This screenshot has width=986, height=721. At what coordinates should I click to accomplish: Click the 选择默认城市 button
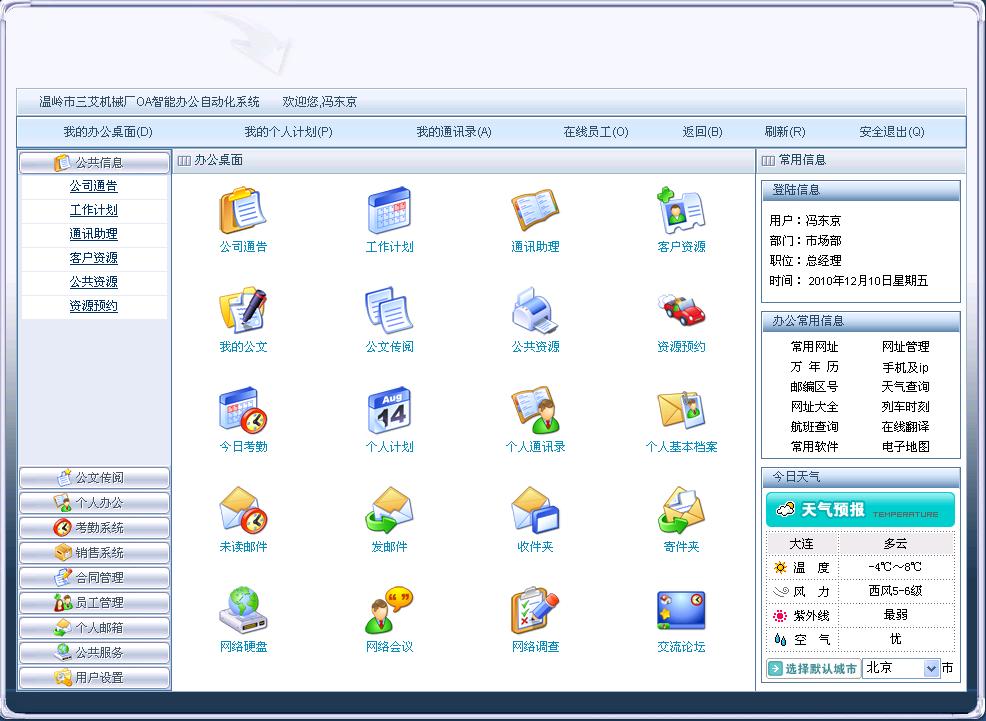813,668
